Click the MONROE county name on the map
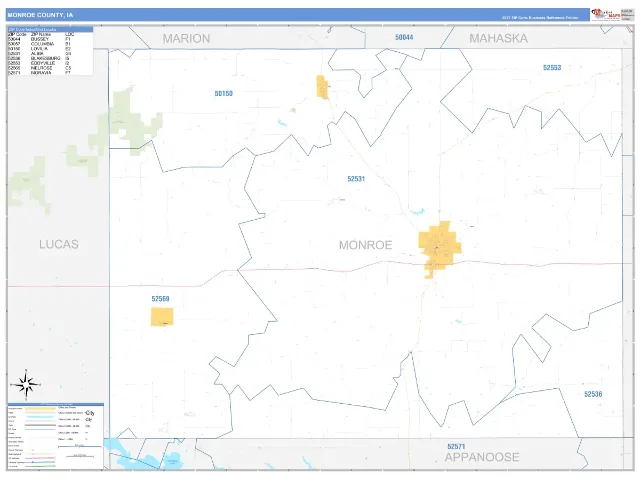 click(x=365, y=245)
